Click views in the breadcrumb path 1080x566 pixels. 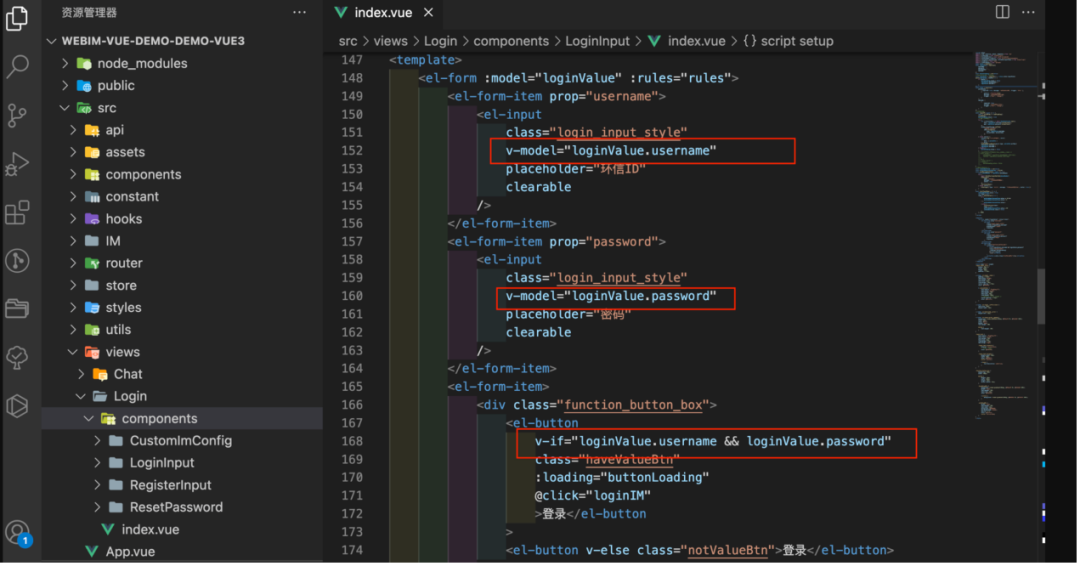tap(391, 41)
